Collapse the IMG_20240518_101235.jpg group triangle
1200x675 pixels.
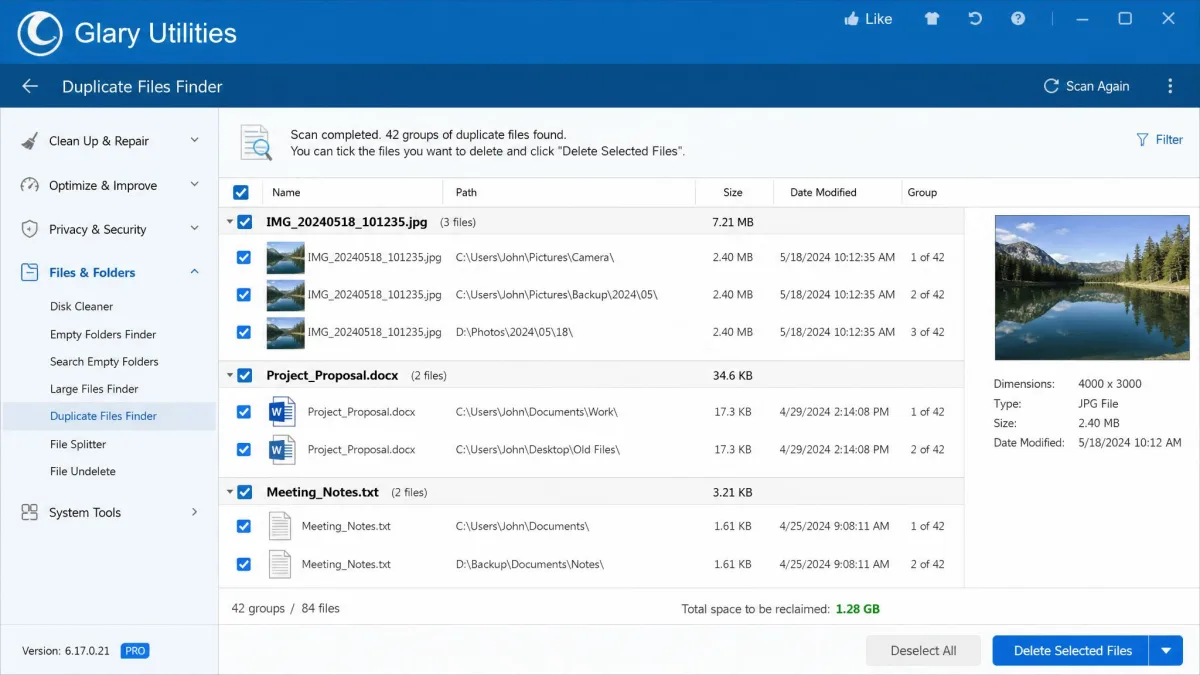pos(230,222)
